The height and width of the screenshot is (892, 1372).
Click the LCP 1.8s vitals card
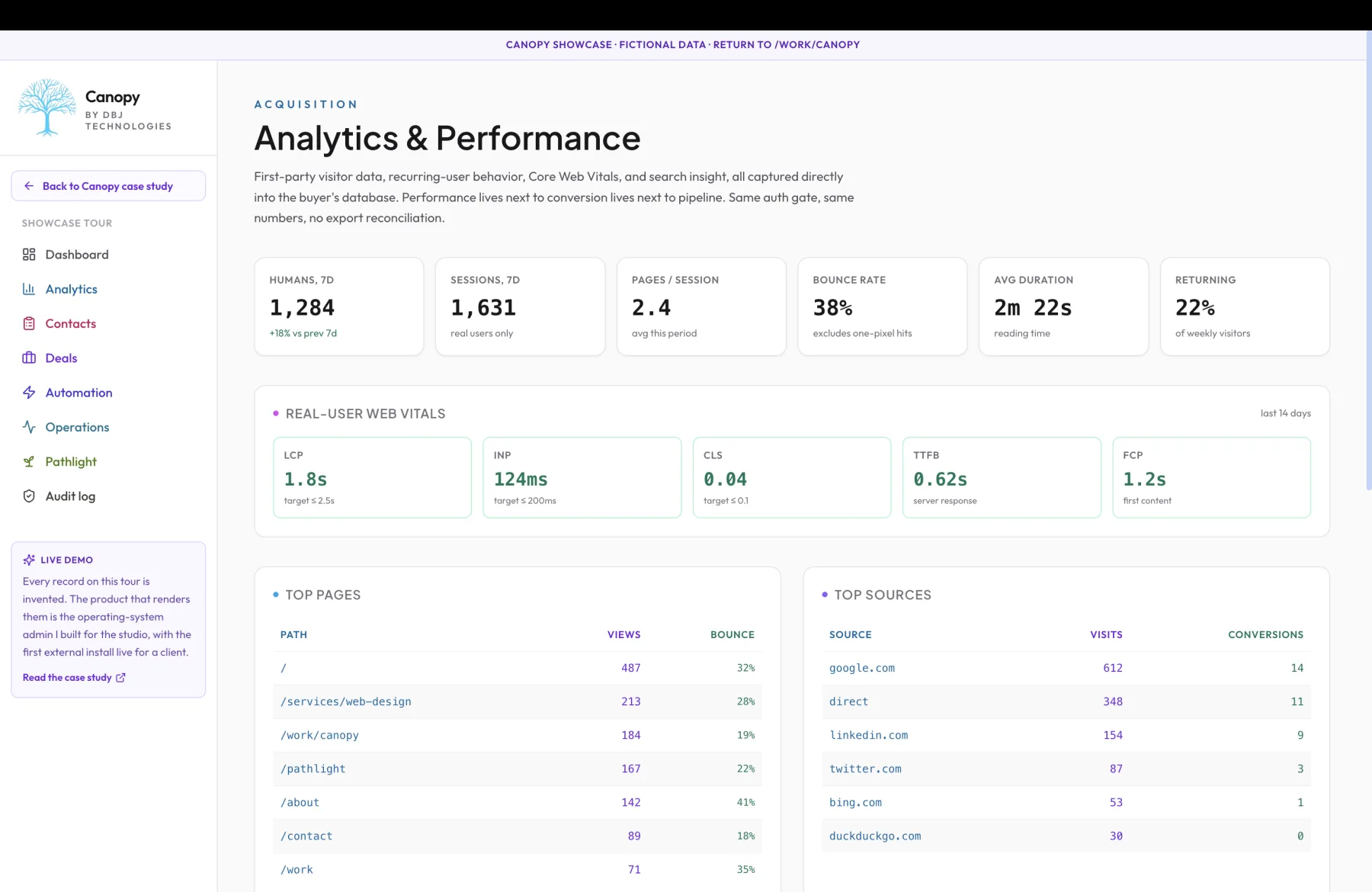click(372, 477)
